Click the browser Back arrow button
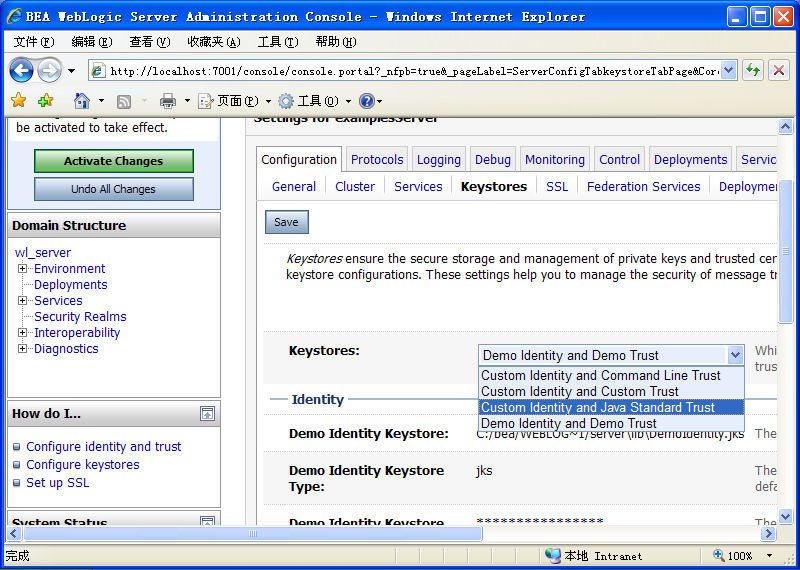800x570 pixels. click(x=21, y=71)
